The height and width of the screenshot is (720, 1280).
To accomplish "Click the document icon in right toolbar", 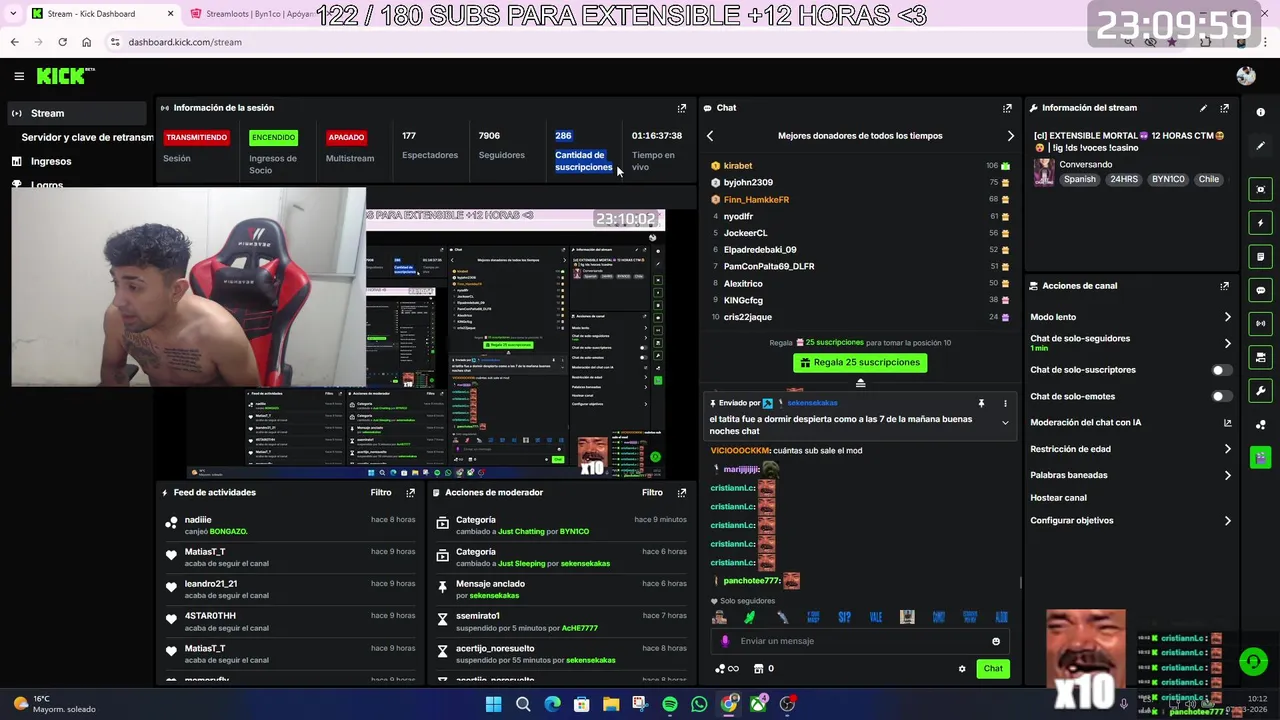I will coord(1260,257).
